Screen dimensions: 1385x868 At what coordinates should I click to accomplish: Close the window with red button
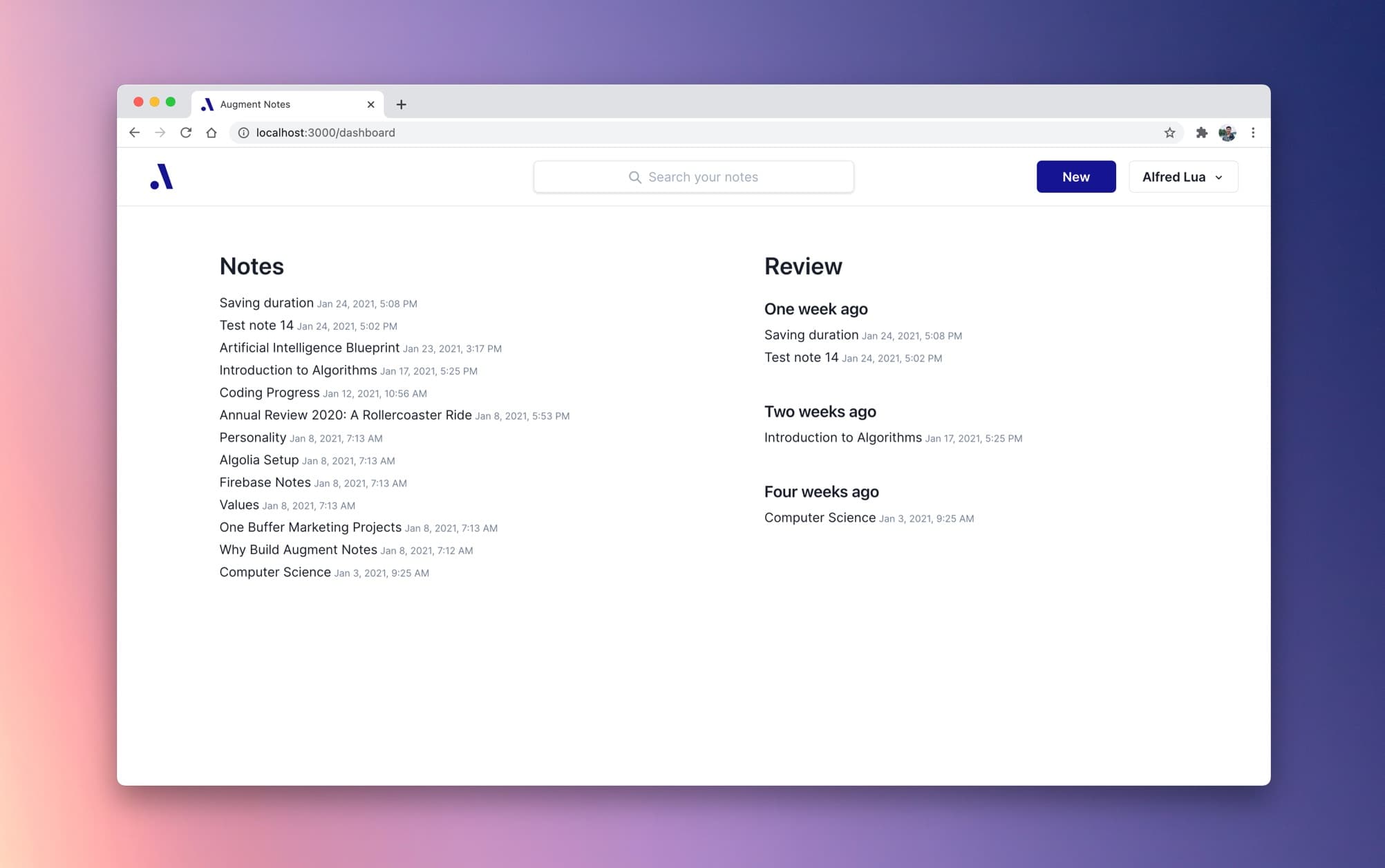point(138,102)
